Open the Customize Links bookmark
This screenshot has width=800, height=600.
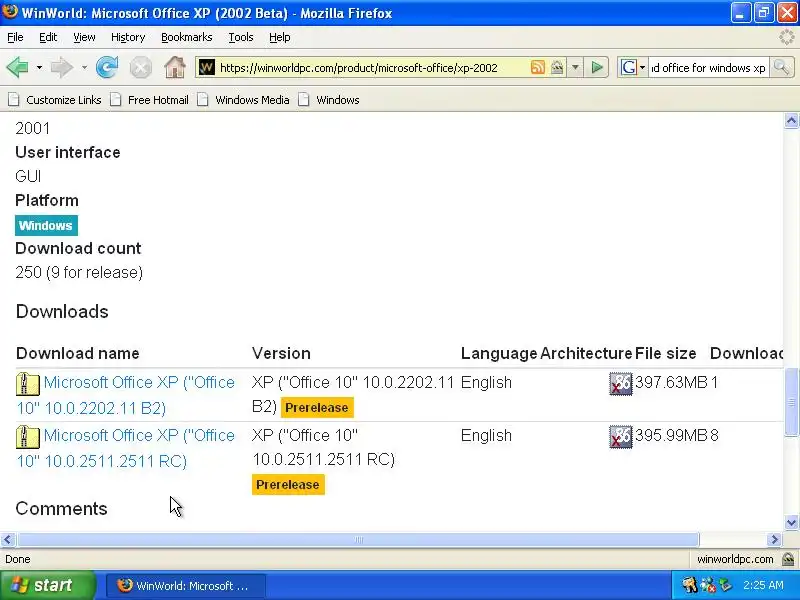pos(55,100)
